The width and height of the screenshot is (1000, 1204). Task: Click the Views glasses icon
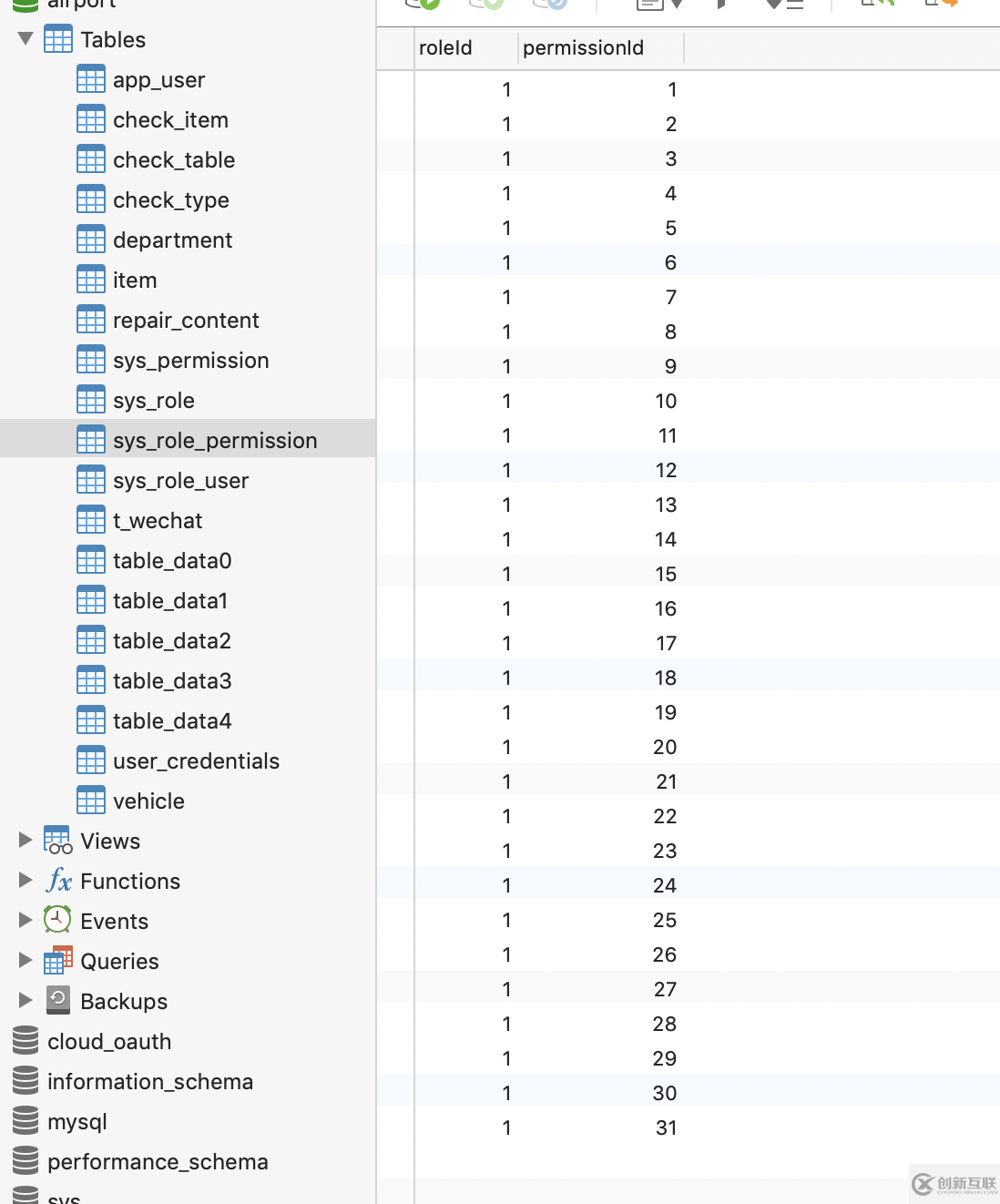[58, 841]
